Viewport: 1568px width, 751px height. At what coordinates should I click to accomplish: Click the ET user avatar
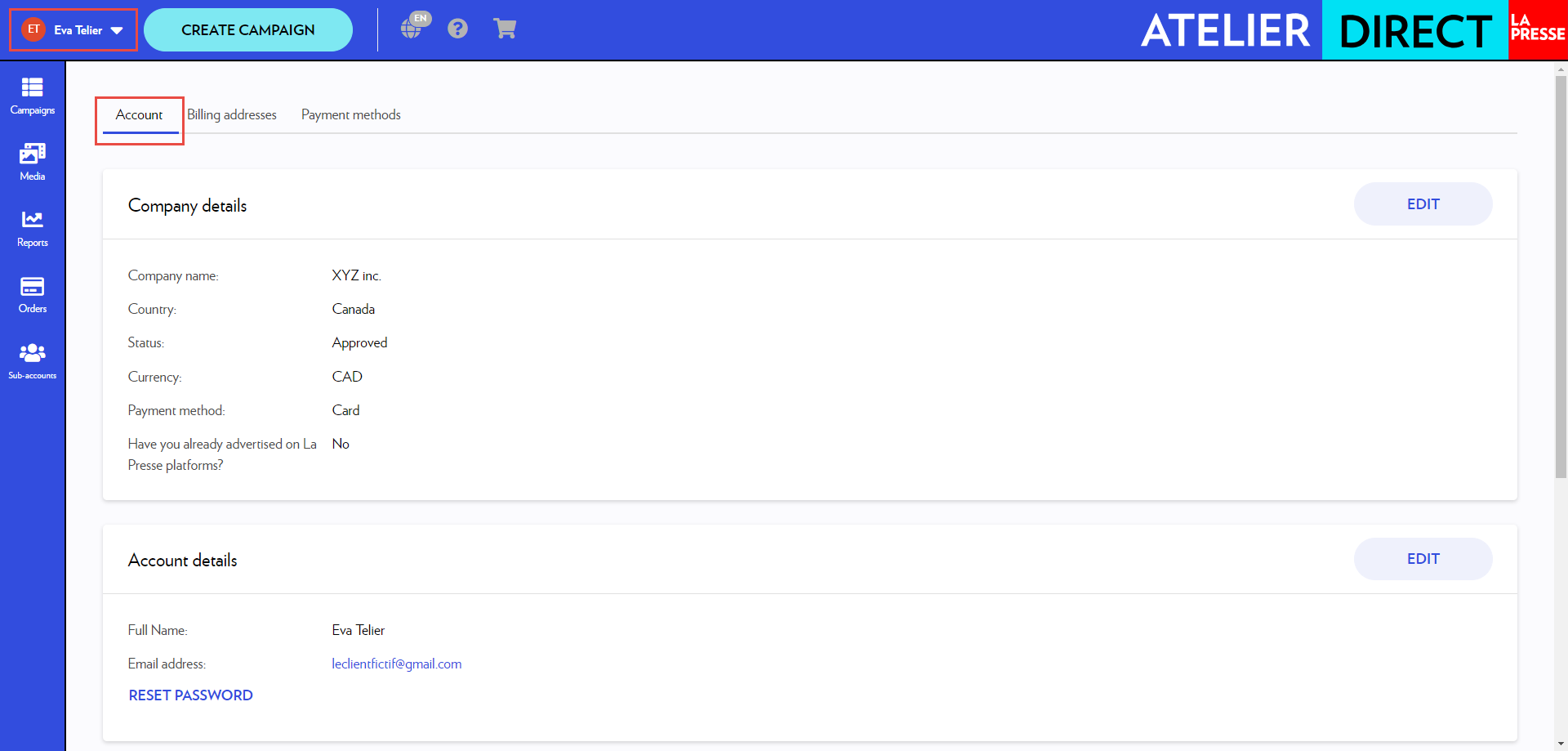pyautogui.click(x=33, y=29)
